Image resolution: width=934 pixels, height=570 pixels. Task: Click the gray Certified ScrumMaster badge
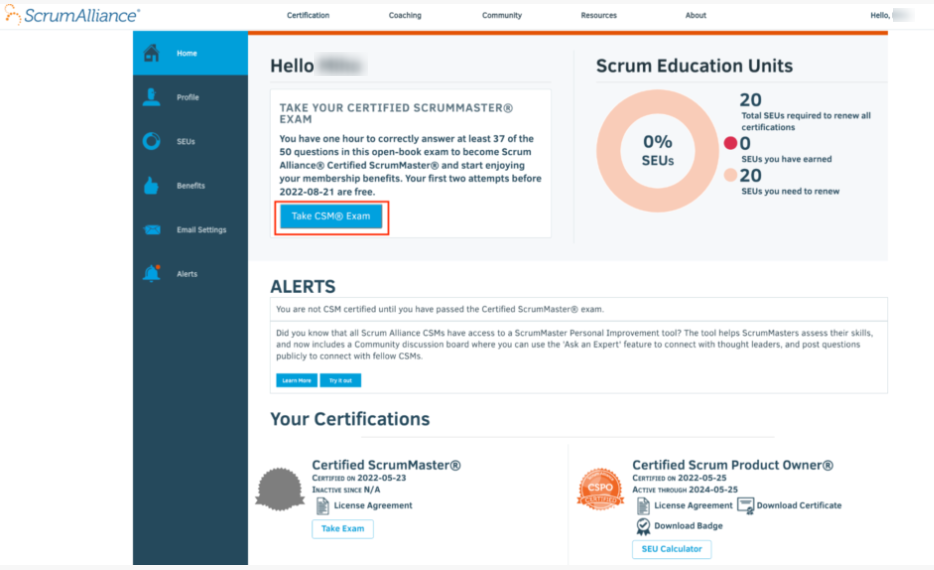[x=279, y=490]
